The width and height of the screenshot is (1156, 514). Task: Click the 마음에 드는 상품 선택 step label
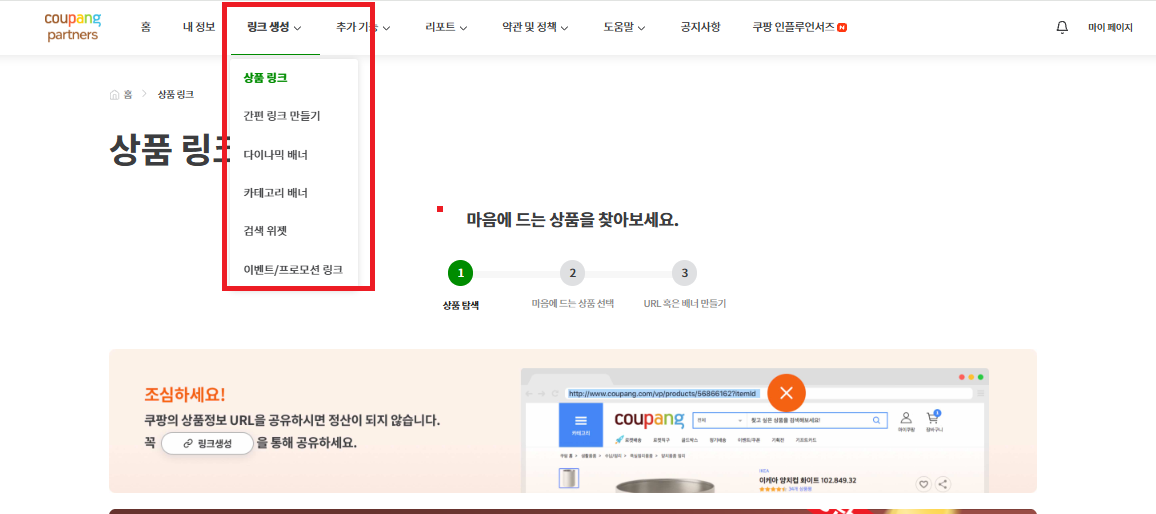coord(573,303)
